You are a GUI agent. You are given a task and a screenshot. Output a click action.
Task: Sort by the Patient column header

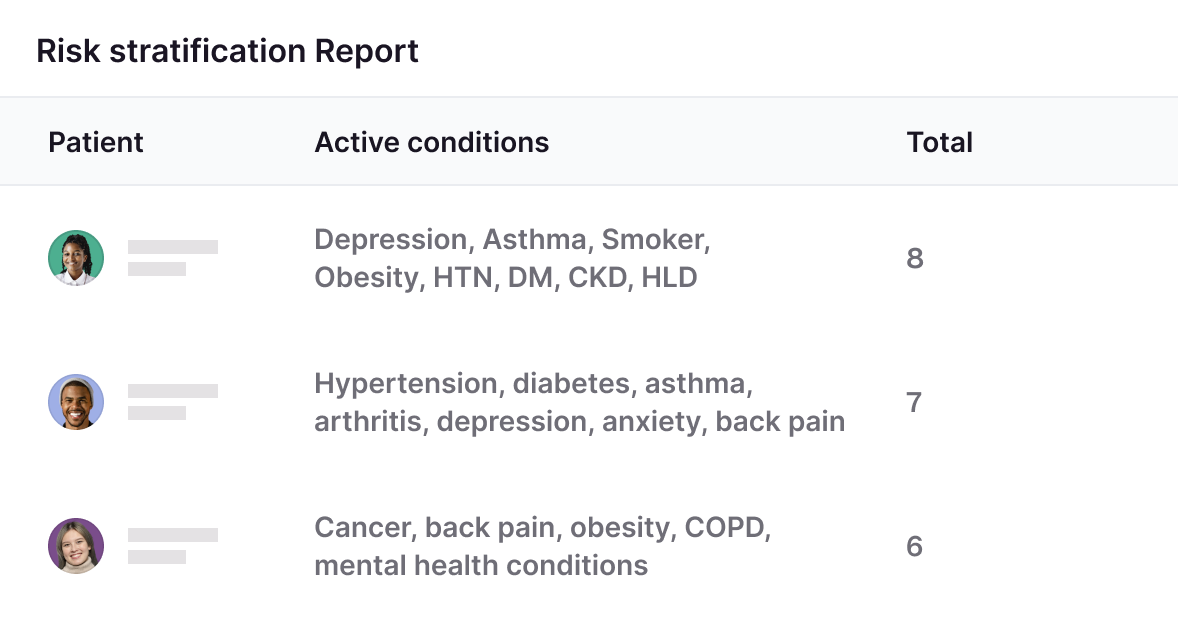coord(96,142)
